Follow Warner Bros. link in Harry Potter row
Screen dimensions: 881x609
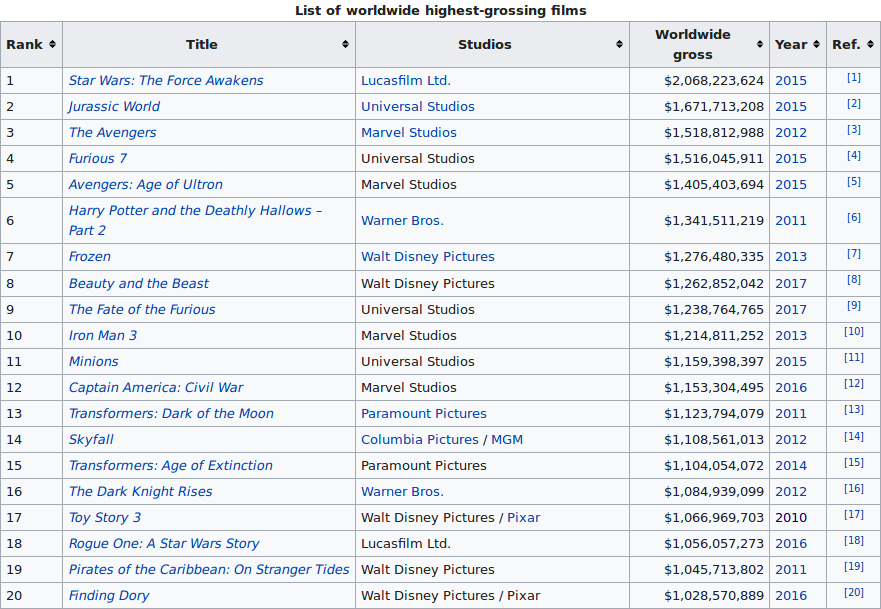tap(402, 220)
